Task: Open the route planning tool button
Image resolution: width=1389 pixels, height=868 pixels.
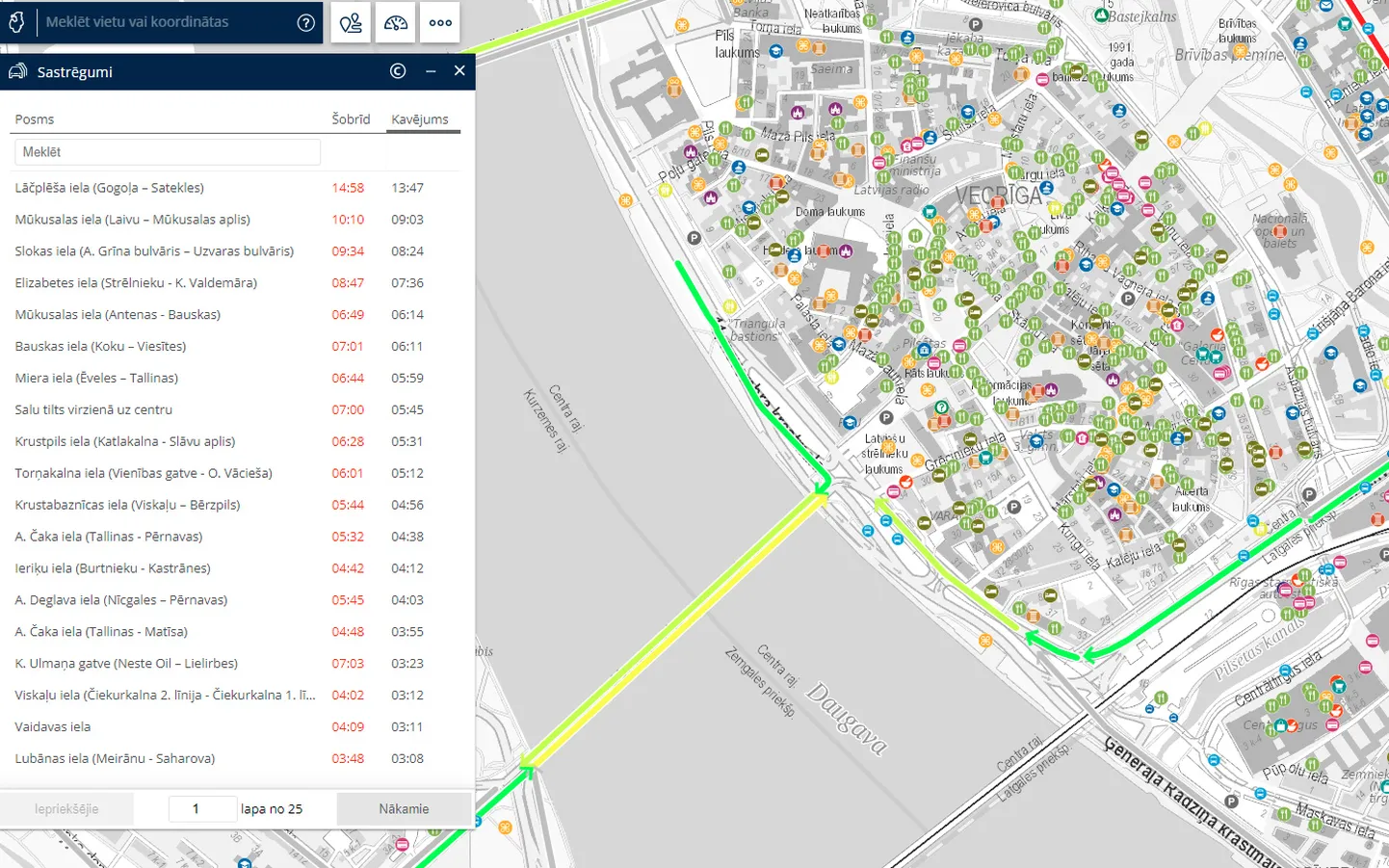Action: coord(351,22)
